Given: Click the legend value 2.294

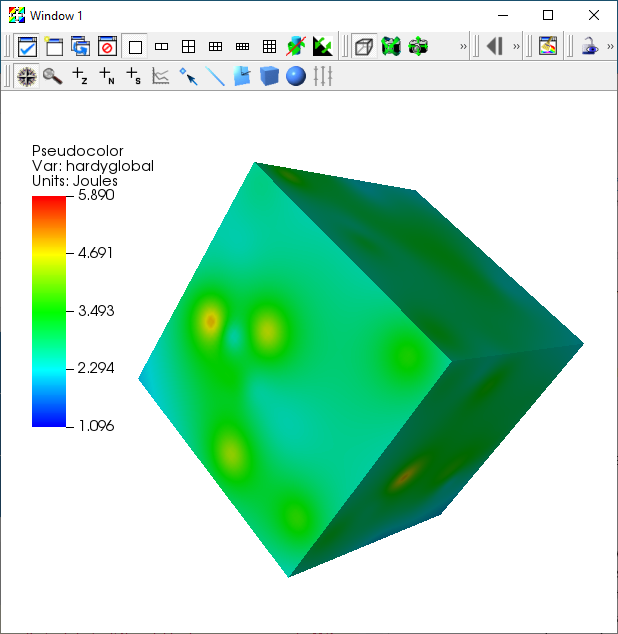Looking at the screenshot, I should tap(96, 368).
